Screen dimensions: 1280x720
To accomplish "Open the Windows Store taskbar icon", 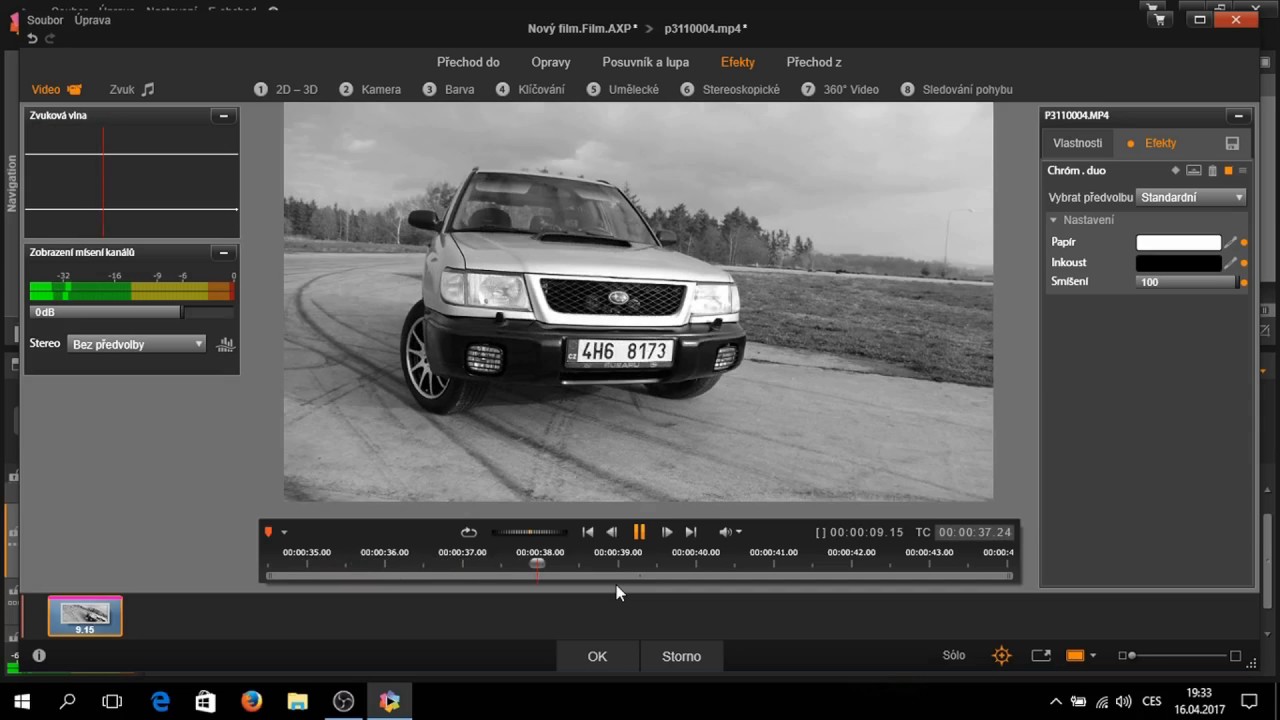I will pos(205,701).
